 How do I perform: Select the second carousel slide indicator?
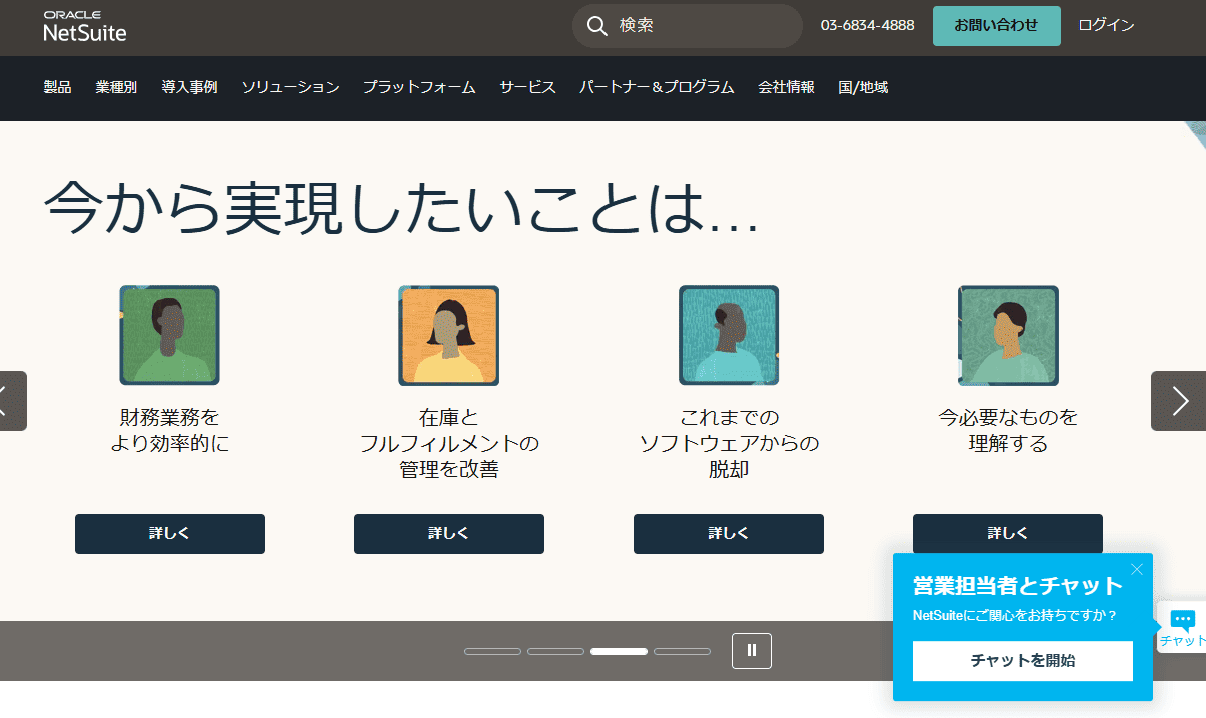[x=555, y=651]
